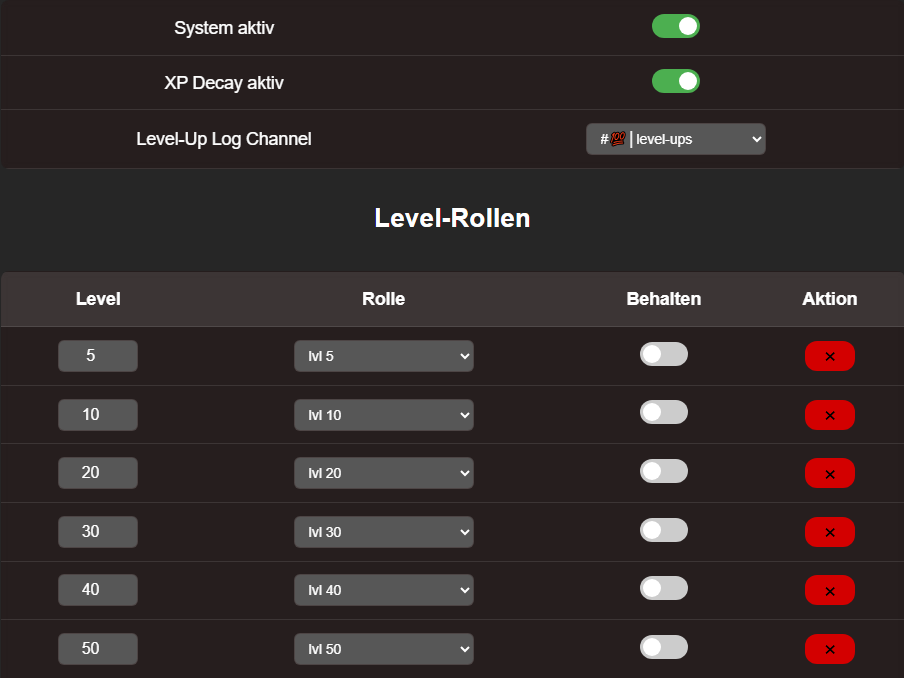Screen dimensions: 904x678
Task: Remove the level 40 role entry
Action: click(829, 590)
